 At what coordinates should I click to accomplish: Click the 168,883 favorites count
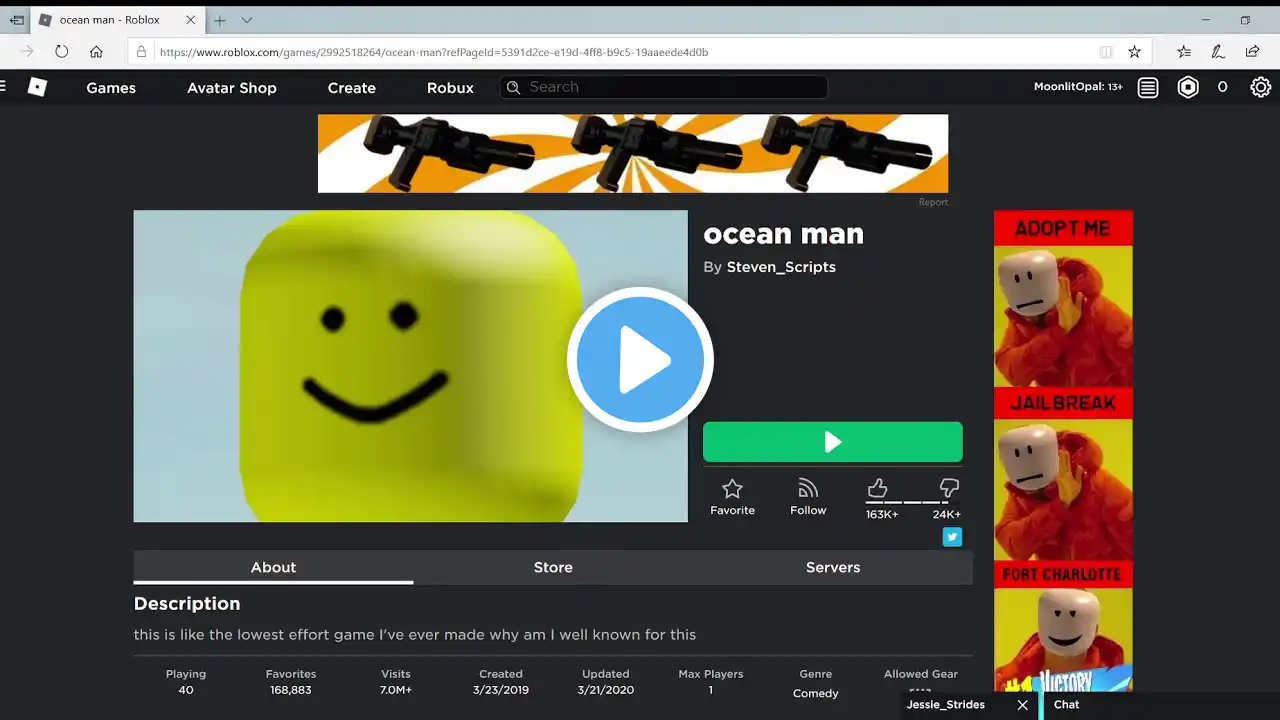pos(291,690)
